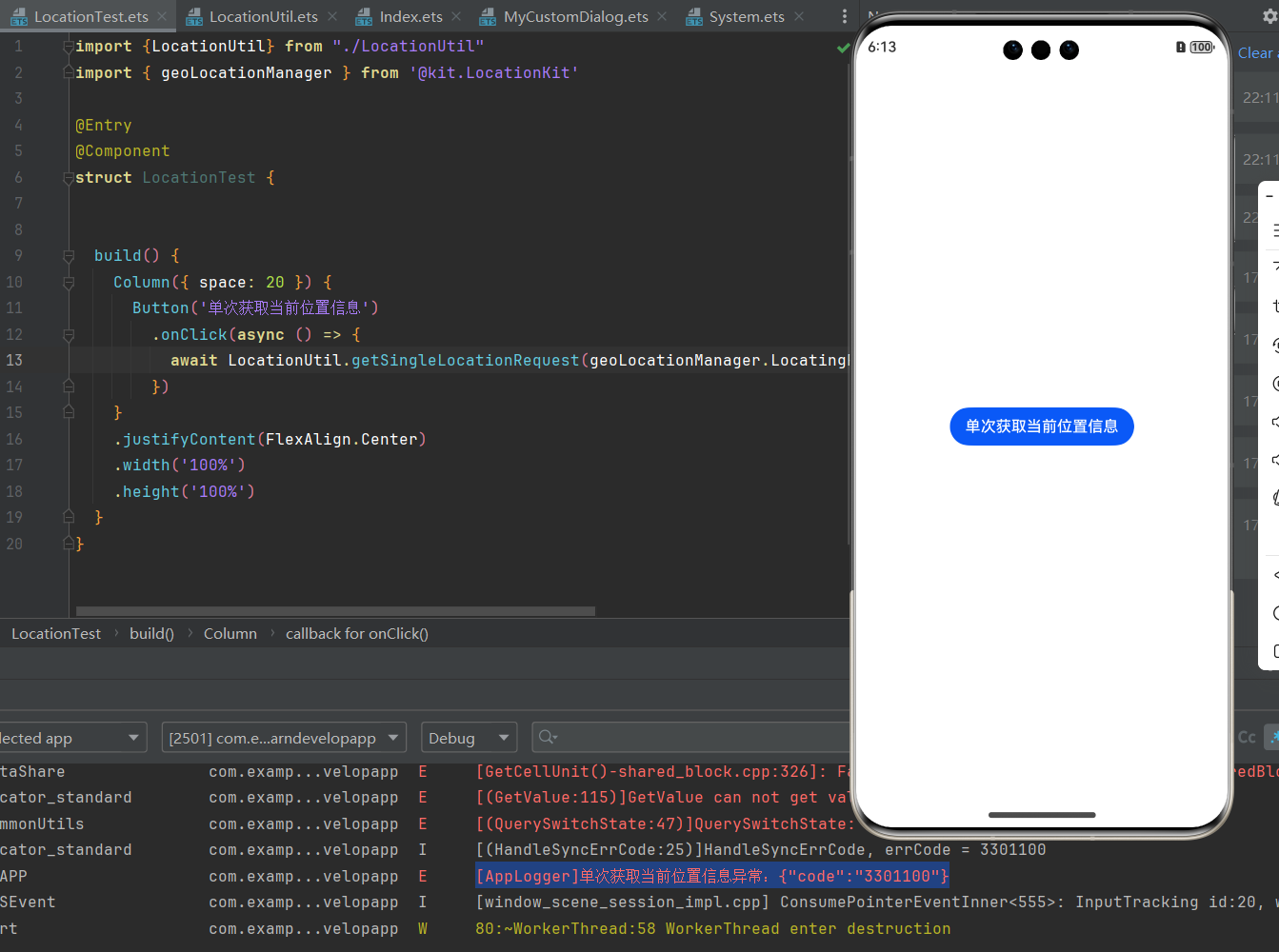Click the @Entry decorator text

(104, 125)
